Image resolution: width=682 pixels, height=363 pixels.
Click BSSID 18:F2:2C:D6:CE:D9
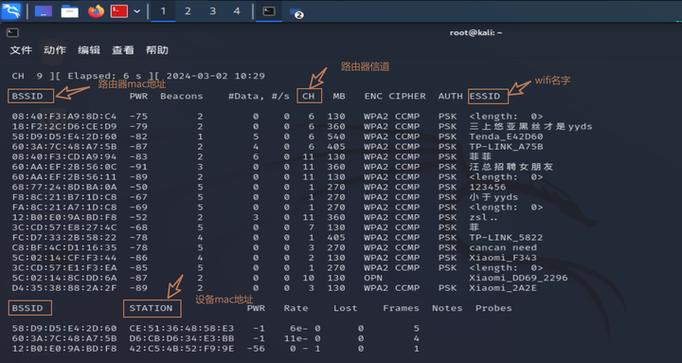coord(64,127)
